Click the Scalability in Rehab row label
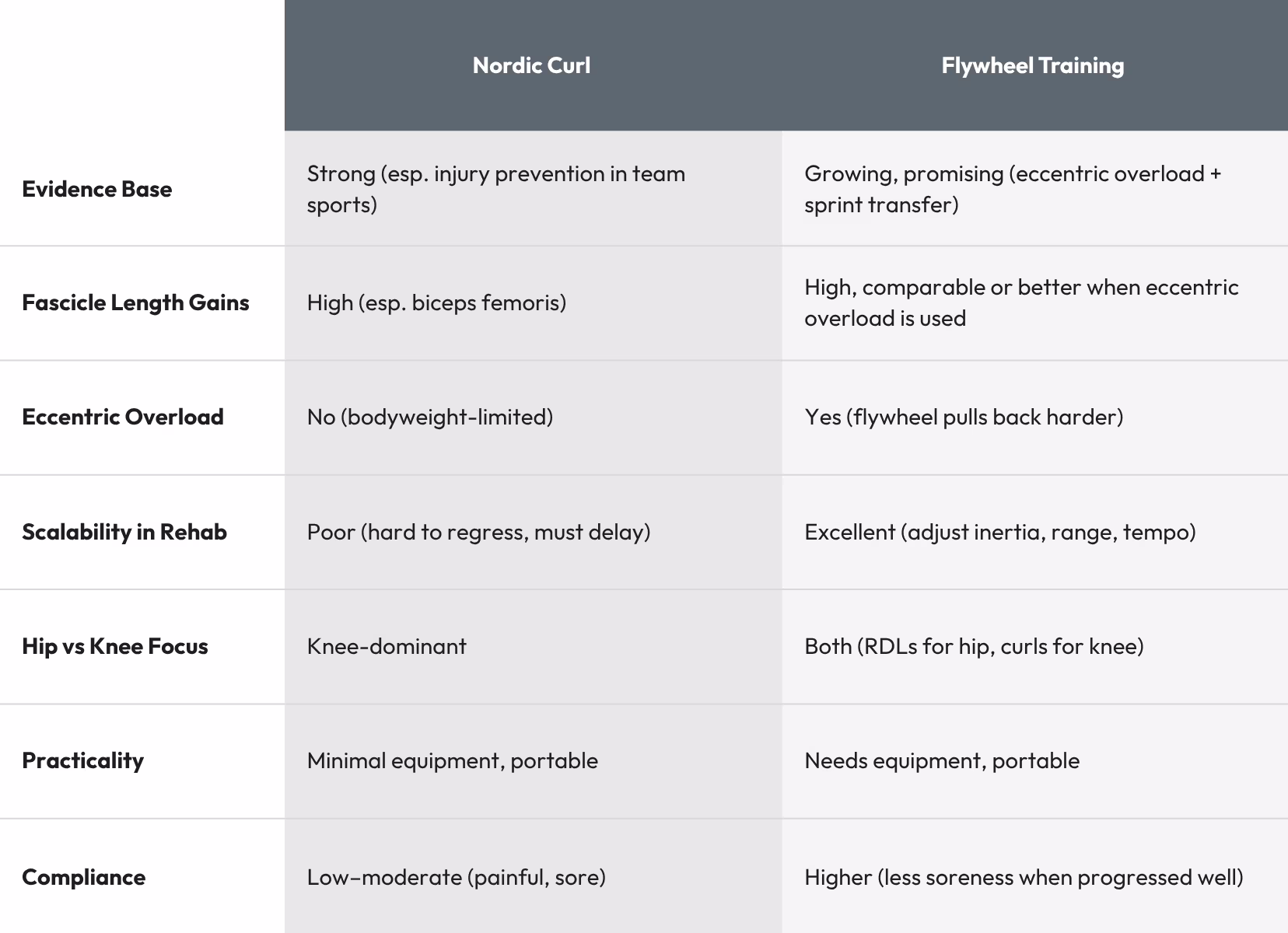The width and height of the screenshot is (1288, 933). click(x=124, y=532)
